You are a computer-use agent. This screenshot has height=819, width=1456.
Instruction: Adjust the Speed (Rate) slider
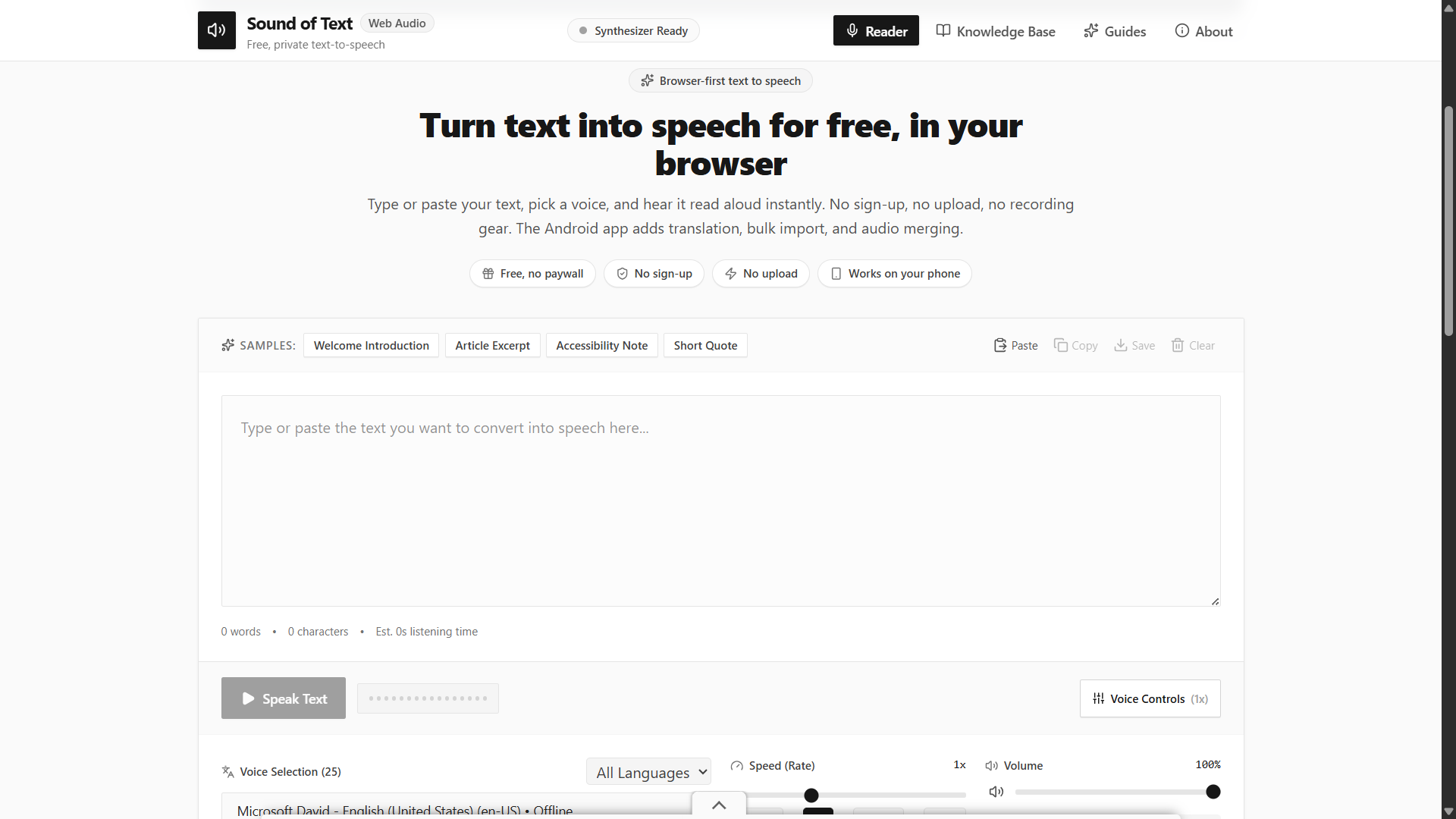[848, 795]
